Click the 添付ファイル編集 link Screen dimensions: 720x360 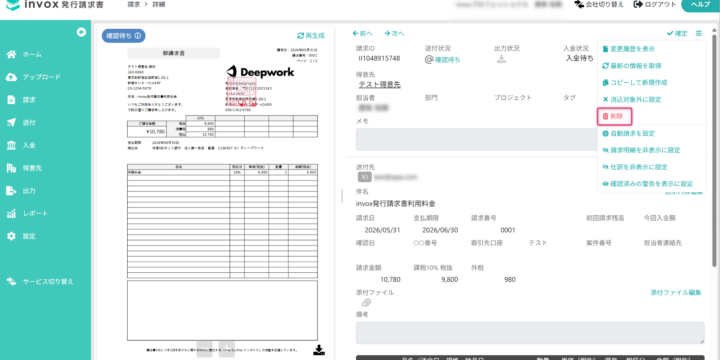[x=675, y=292]
